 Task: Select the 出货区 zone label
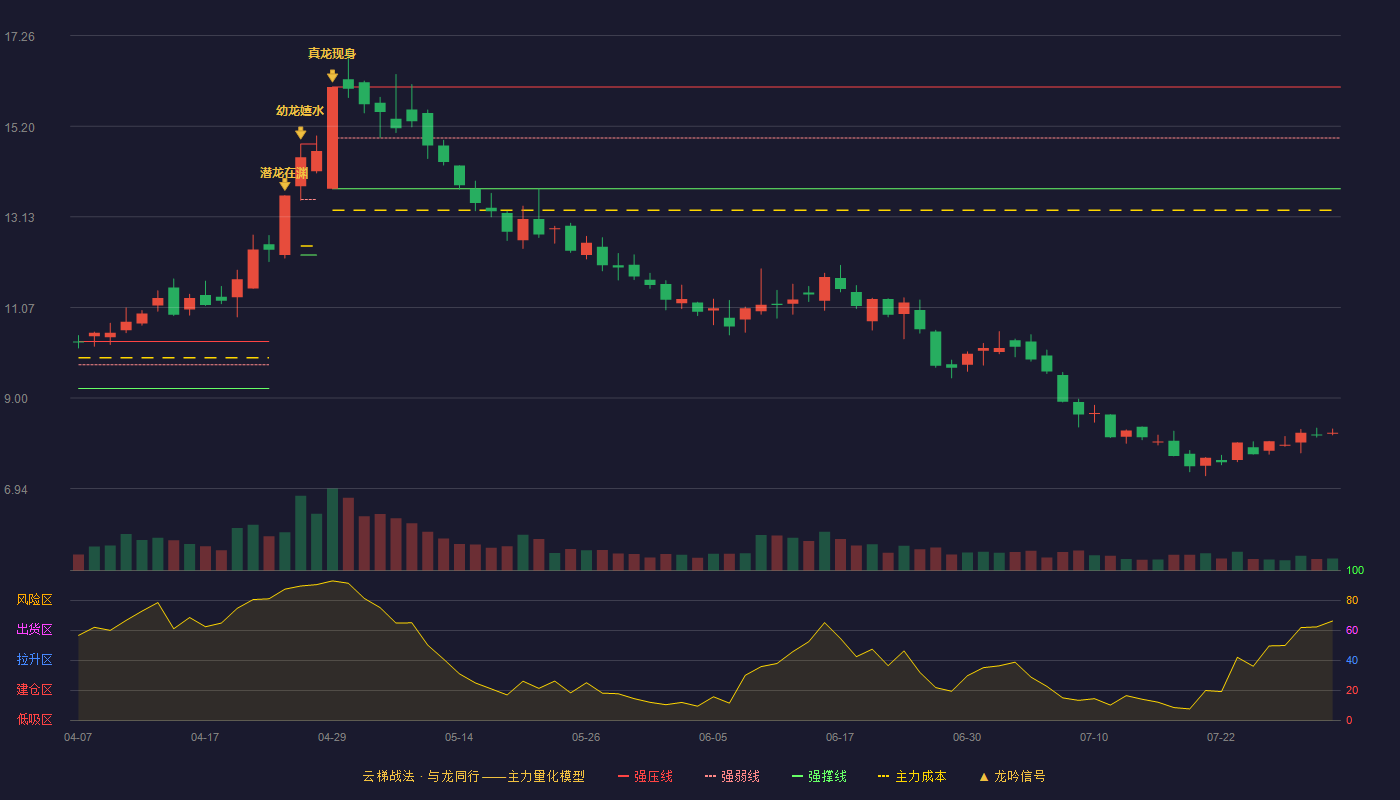(34, 630)
